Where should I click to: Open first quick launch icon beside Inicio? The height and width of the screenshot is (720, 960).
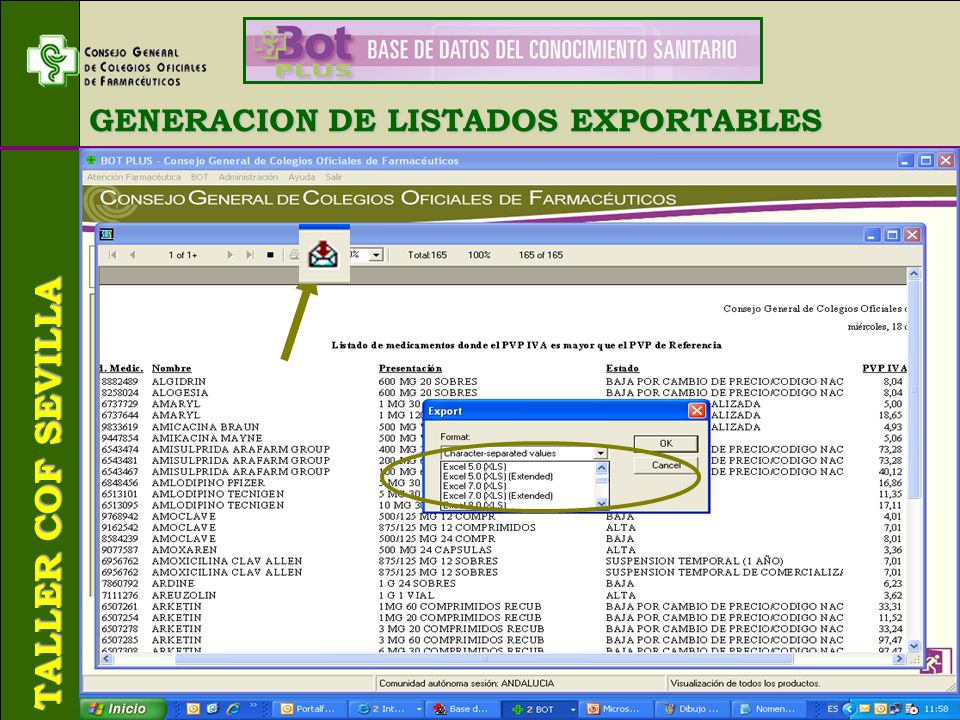193,708
